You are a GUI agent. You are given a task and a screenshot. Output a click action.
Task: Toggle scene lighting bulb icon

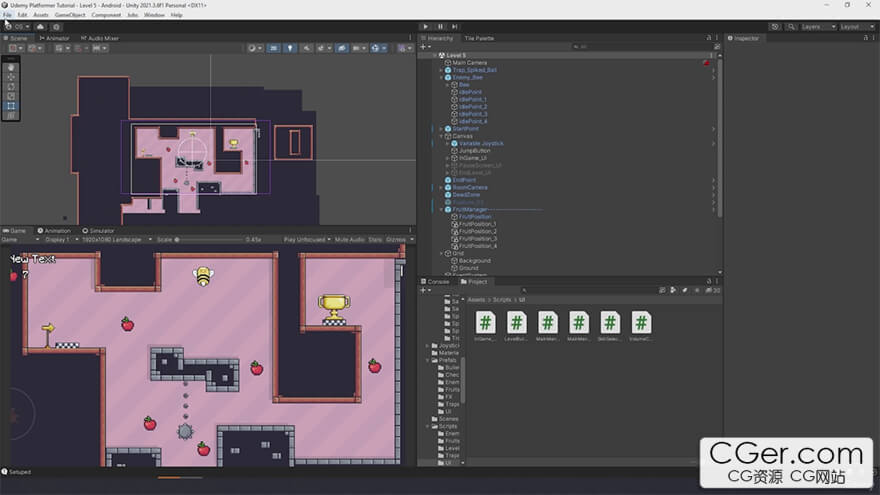(x=290, y=48)
